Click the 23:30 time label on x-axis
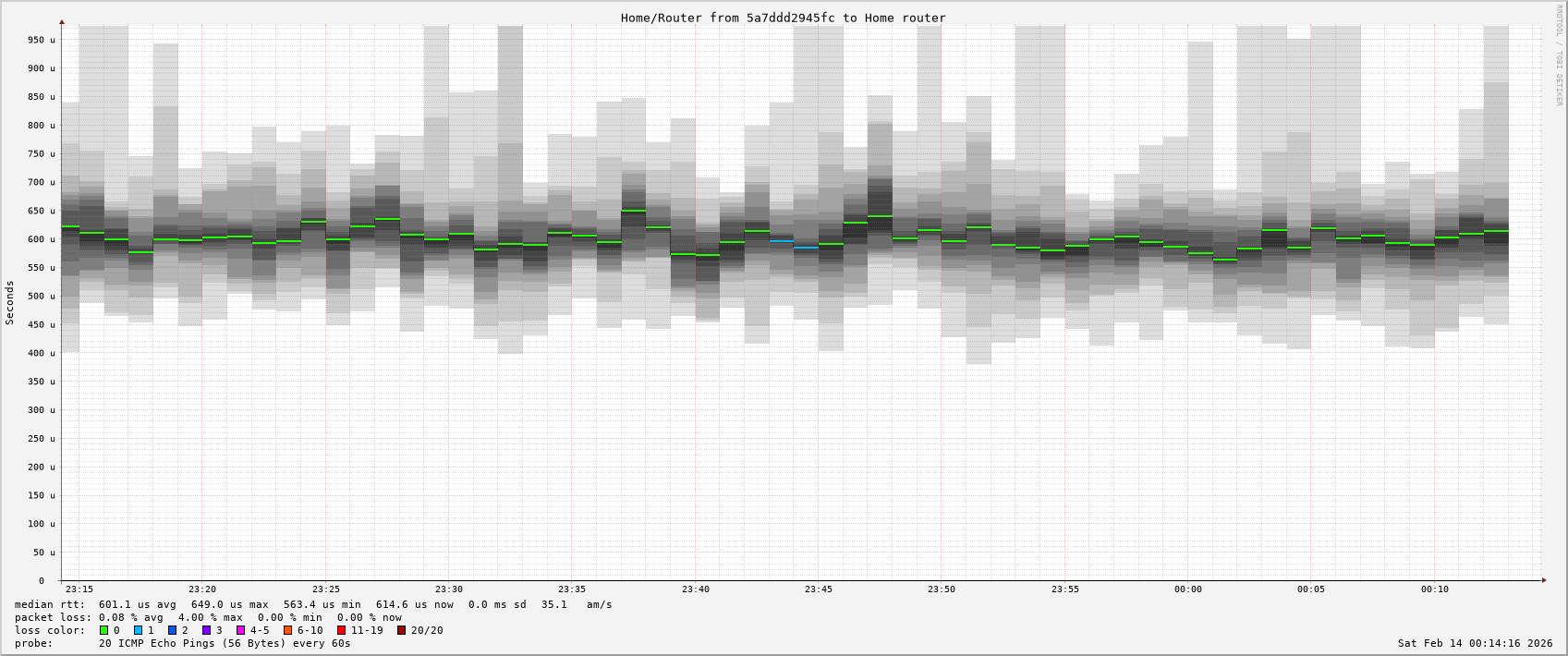This screenshot has height=656, width=1568. (x=449, y=589)
